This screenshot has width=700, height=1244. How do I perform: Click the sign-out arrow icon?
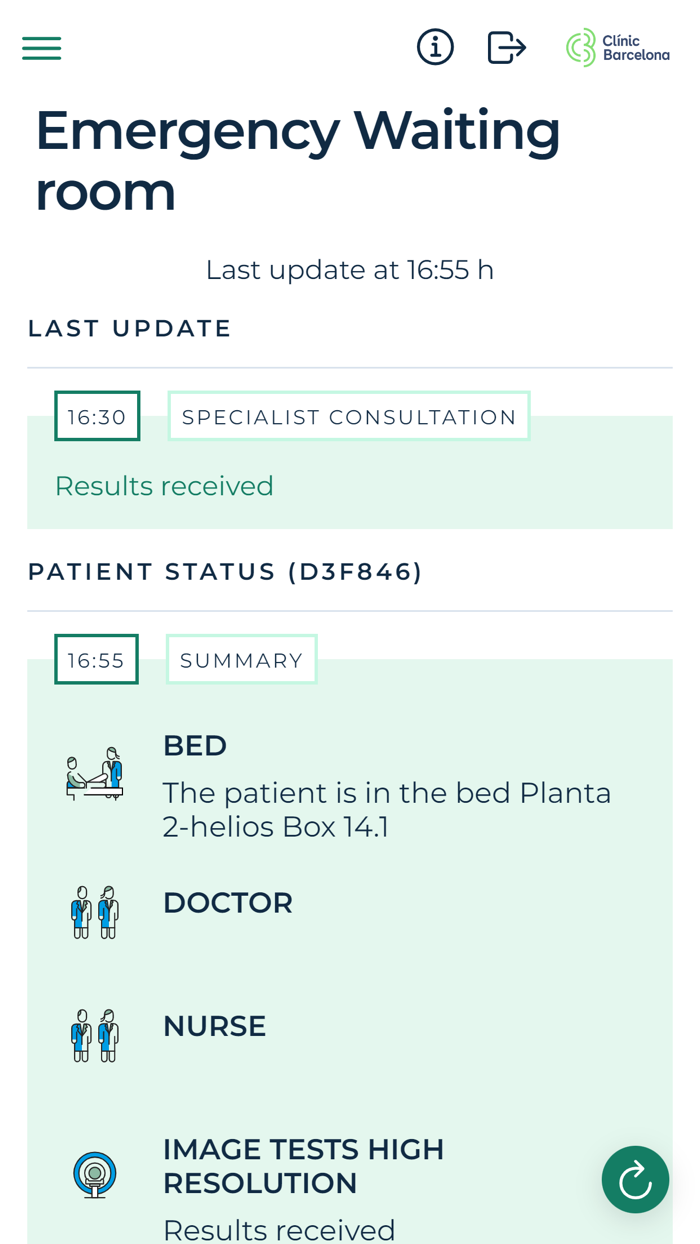click(x=506, y=46)
